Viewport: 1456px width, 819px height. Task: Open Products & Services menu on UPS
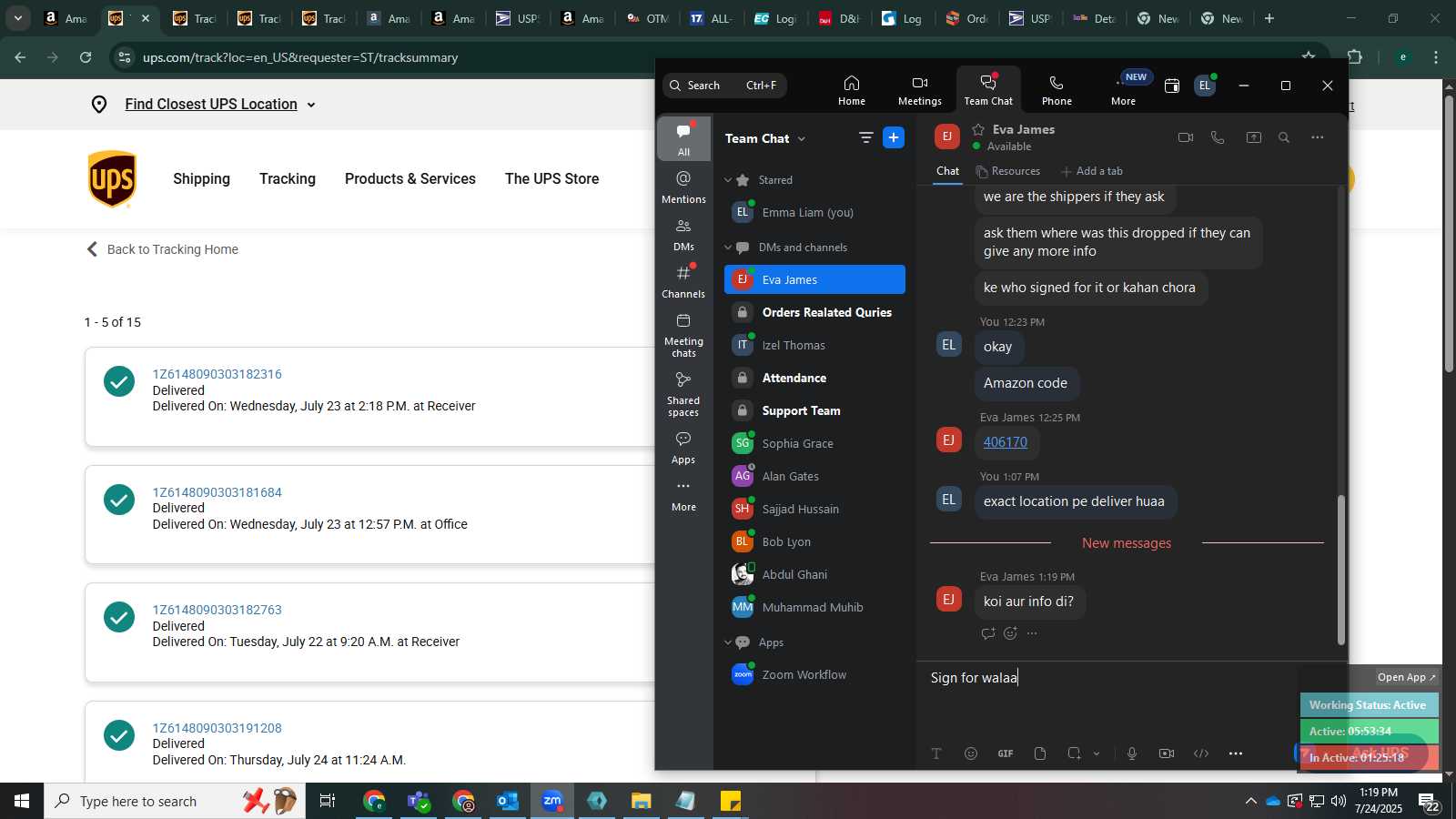coord(410,179)
